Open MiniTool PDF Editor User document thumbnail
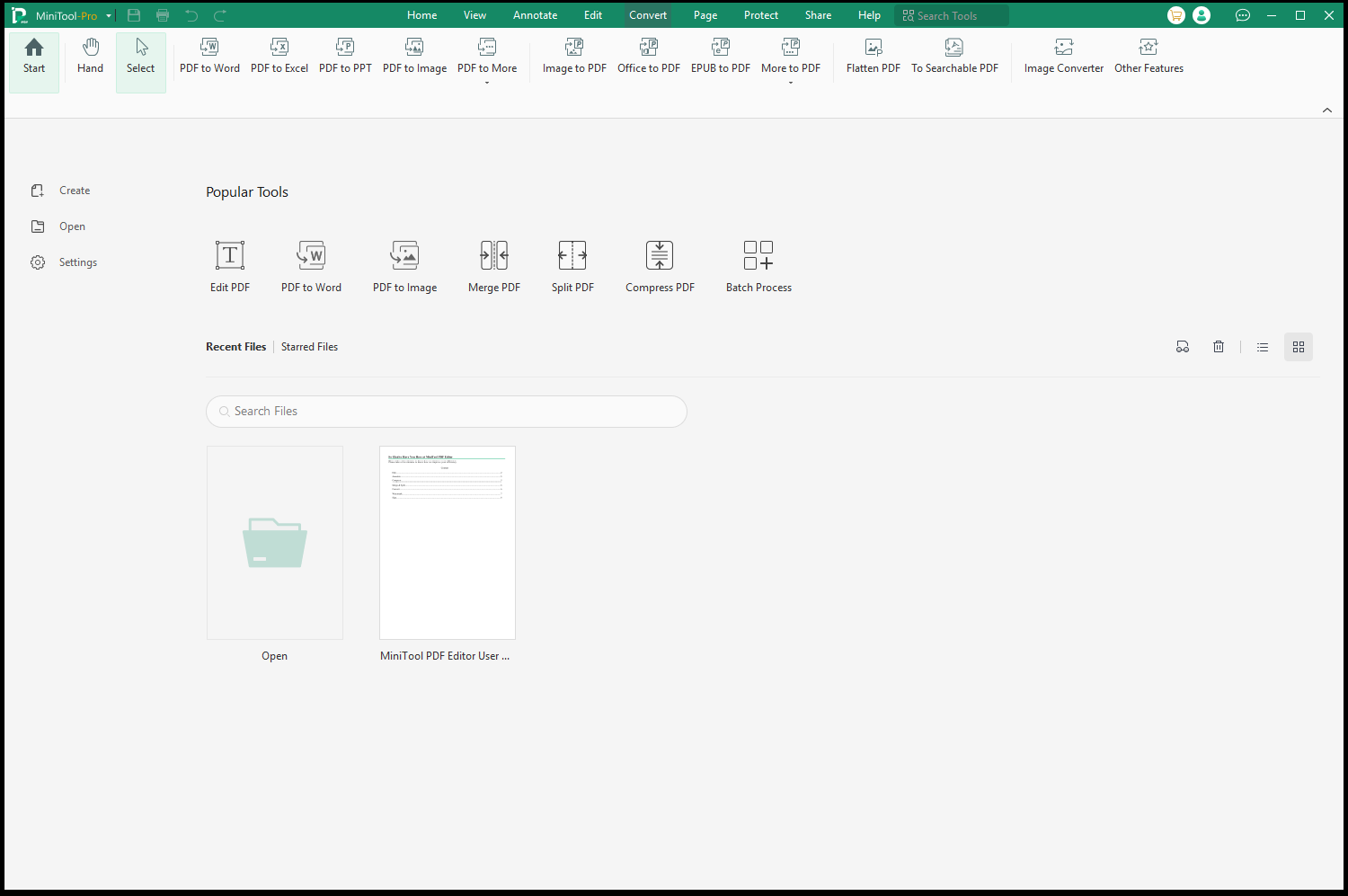The width and height of the screenshot is (1348, 896). point(448,543)
